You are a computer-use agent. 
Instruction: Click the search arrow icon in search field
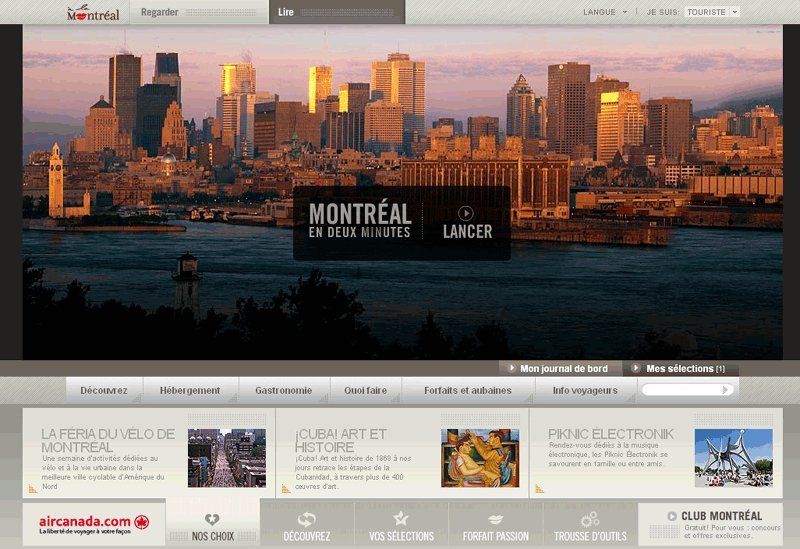[726, 390]
